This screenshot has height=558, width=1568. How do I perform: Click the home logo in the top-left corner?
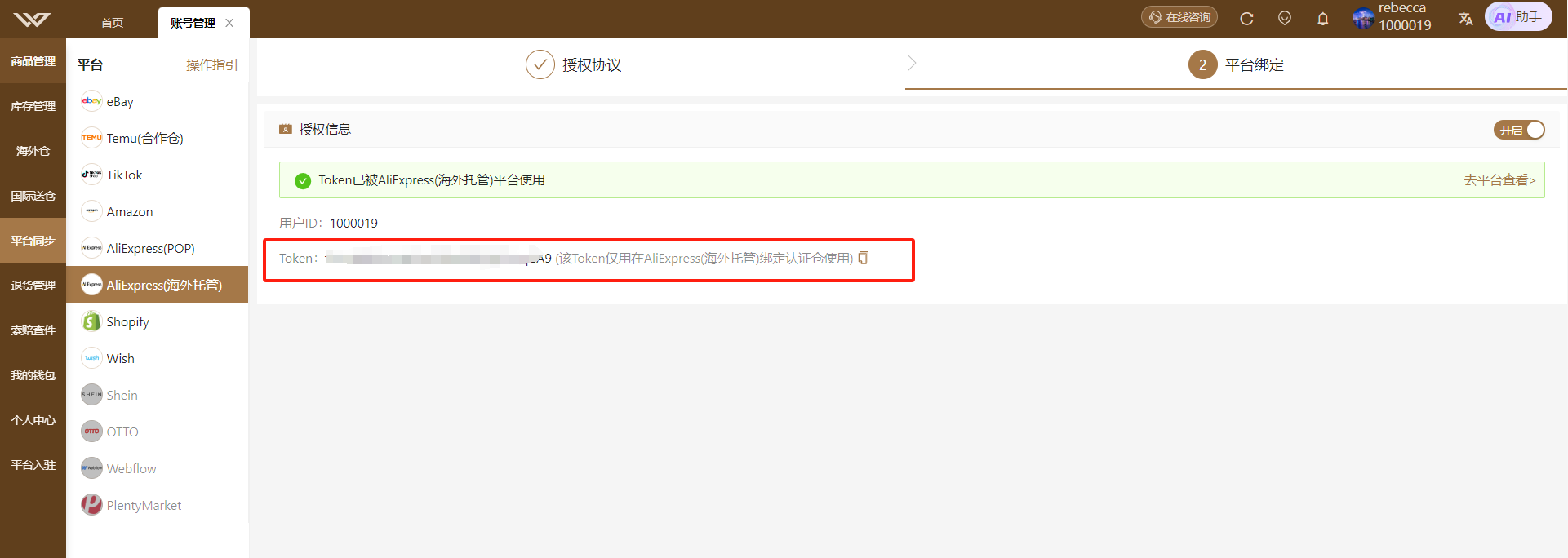[33, 19]
